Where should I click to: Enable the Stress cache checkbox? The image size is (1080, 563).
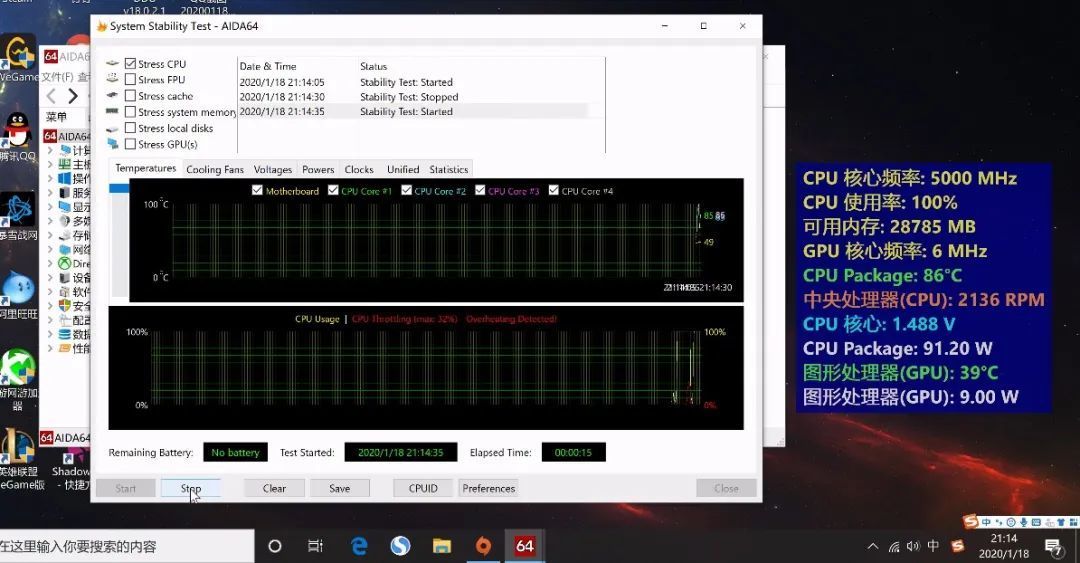(x=130, y=96)
